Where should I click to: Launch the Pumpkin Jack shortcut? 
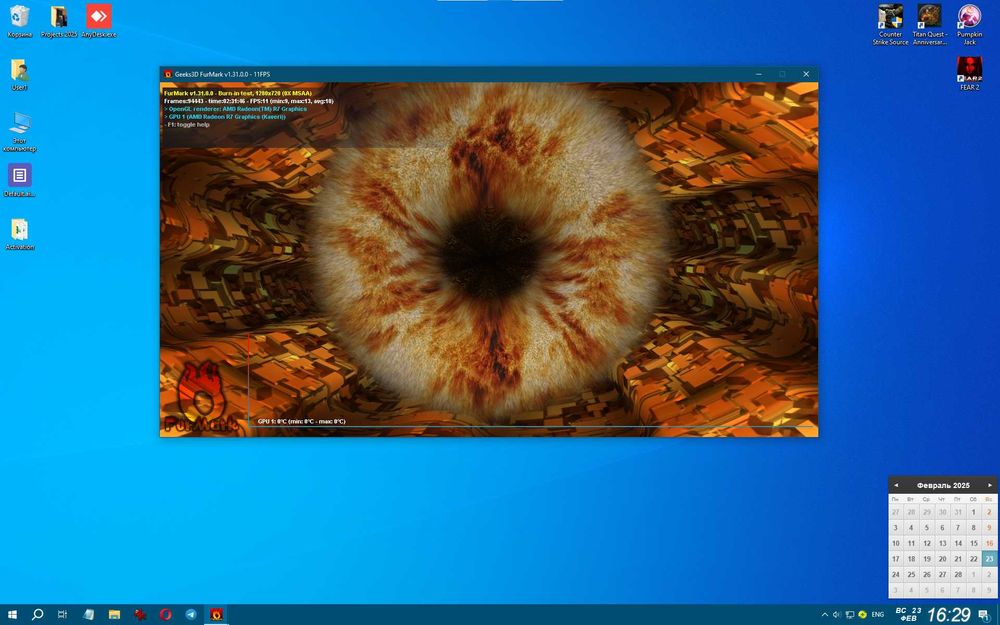click(969, 25)
